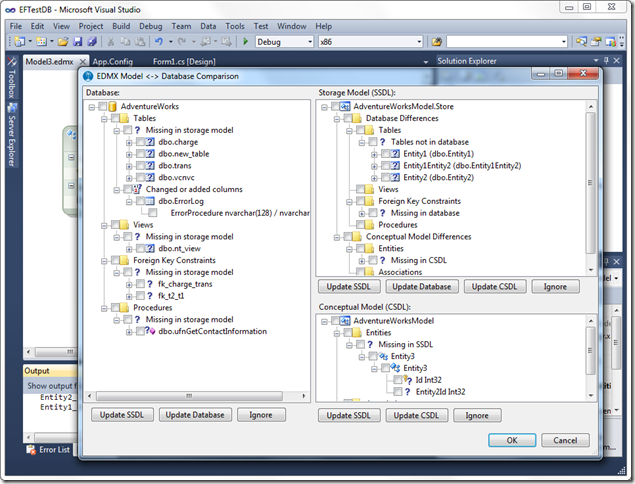The width and height of the screenshot is (635, 484).
Task: Click the Open File folder icon
Action: click(x=63, y=41)
